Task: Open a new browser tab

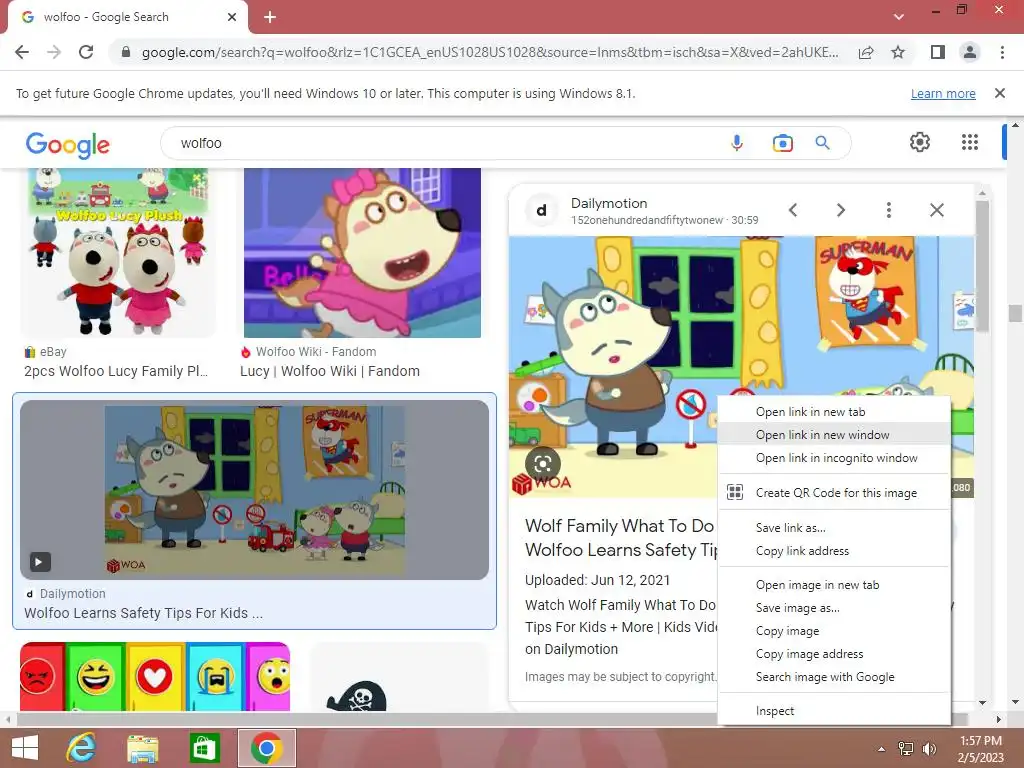Action: pos(270,17)
